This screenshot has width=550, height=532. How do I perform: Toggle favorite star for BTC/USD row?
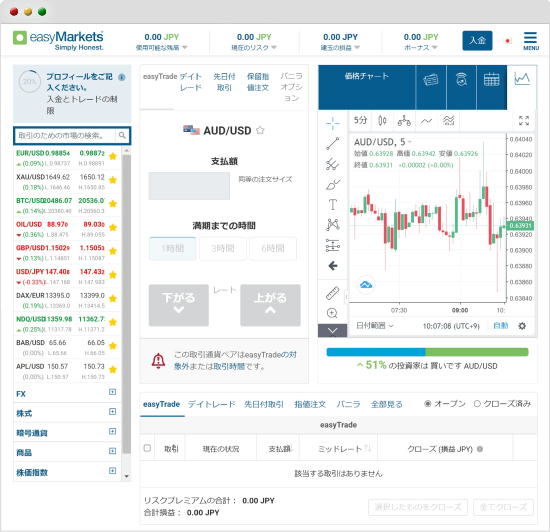[113, 204]
